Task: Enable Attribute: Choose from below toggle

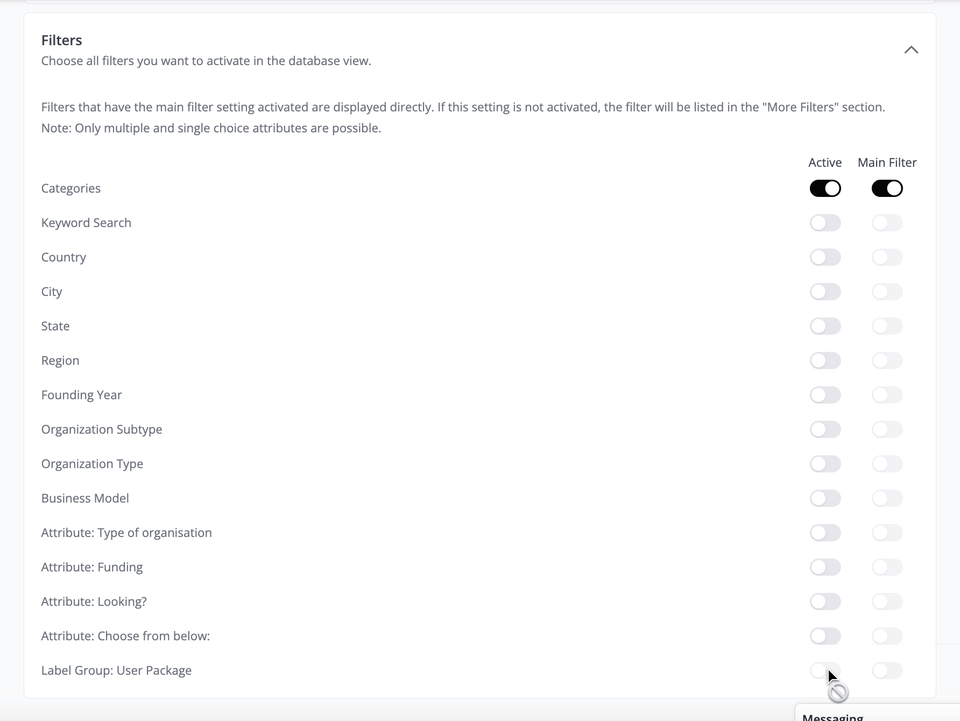Action: (x=825, y=636)
